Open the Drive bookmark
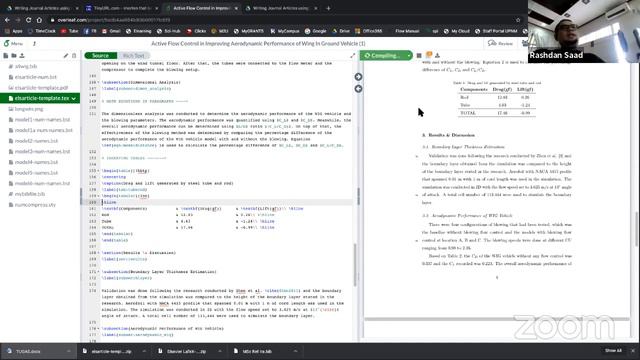The image size is (640, 360). point(341,31)
